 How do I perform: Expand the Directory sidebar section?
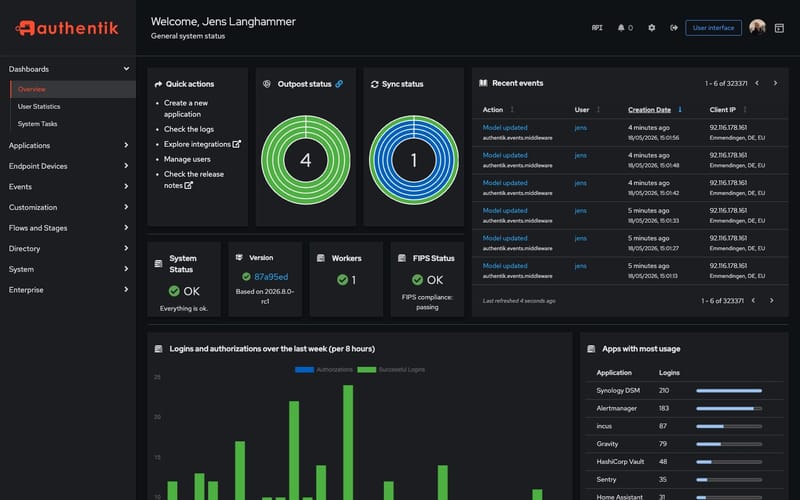[68, 248]
